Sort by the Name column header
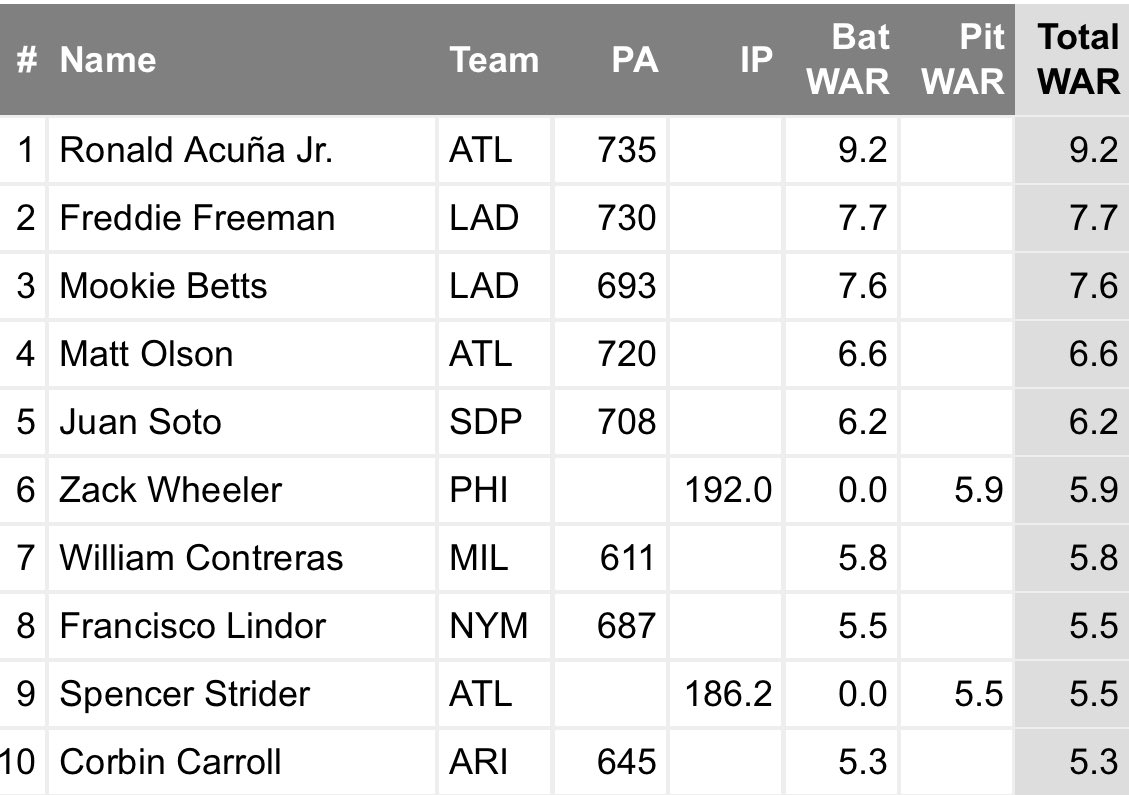This screenshot has height=795, width=1129. pyautogui.click(x=108, y=60)
